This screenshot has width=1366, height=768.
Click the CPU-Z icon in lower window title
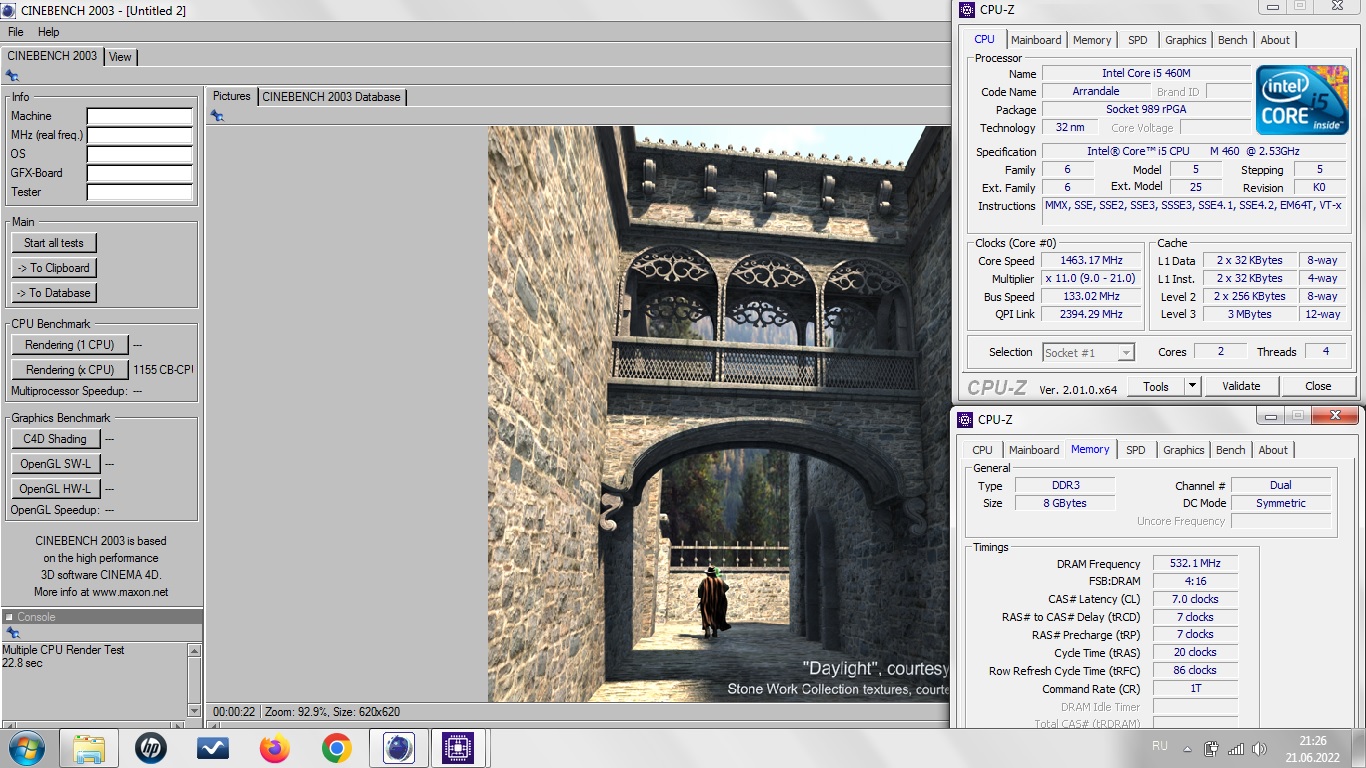coord(965,420)
